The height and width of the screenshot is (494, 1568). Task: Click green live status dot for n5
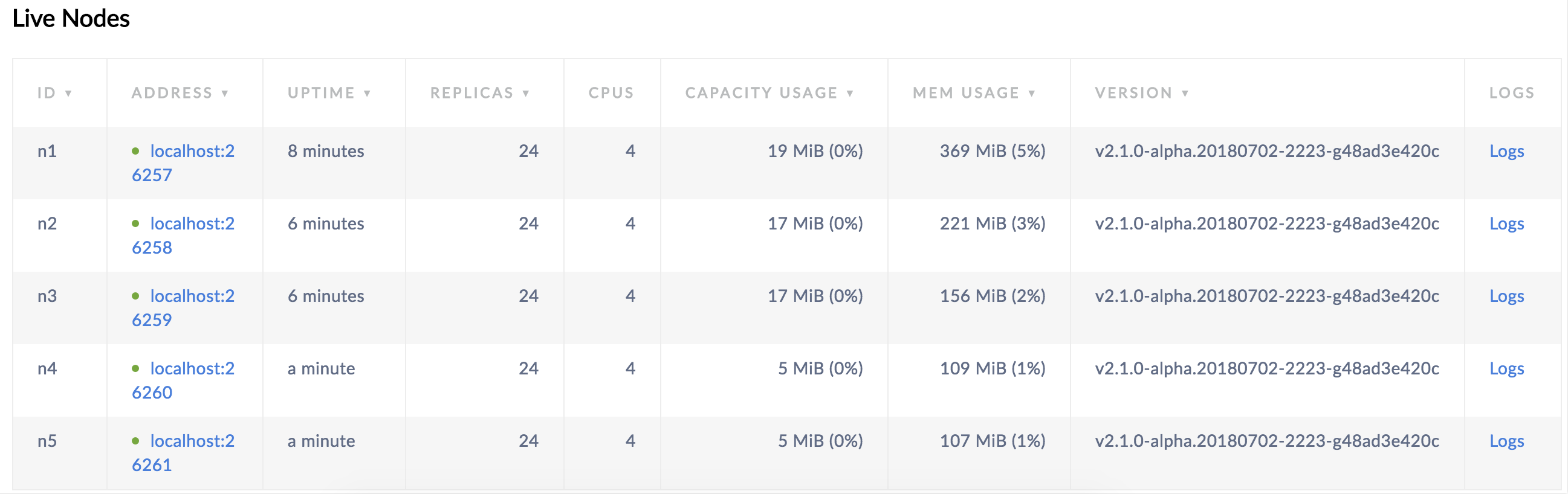click(136, 440)
